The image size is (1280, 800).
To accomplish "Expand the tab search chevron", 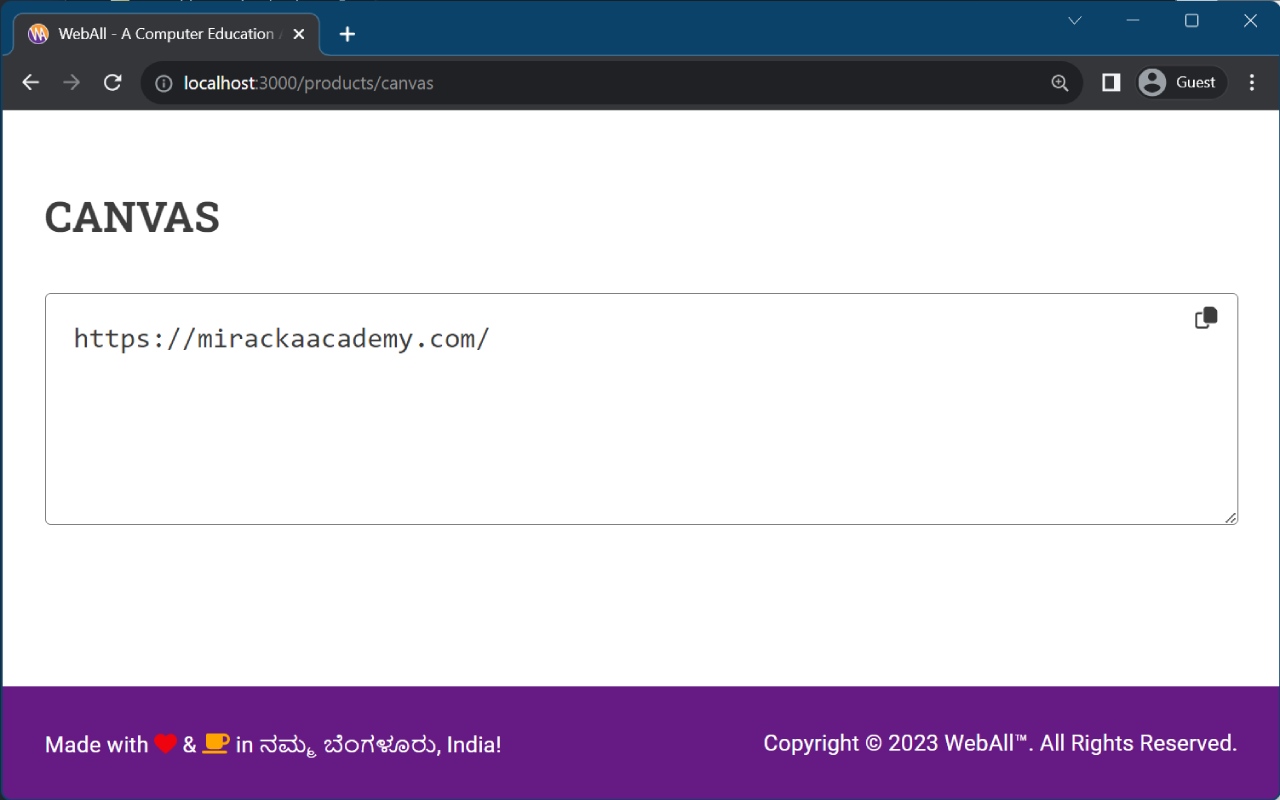I will pyautogui.click(x=1075, y=20).
